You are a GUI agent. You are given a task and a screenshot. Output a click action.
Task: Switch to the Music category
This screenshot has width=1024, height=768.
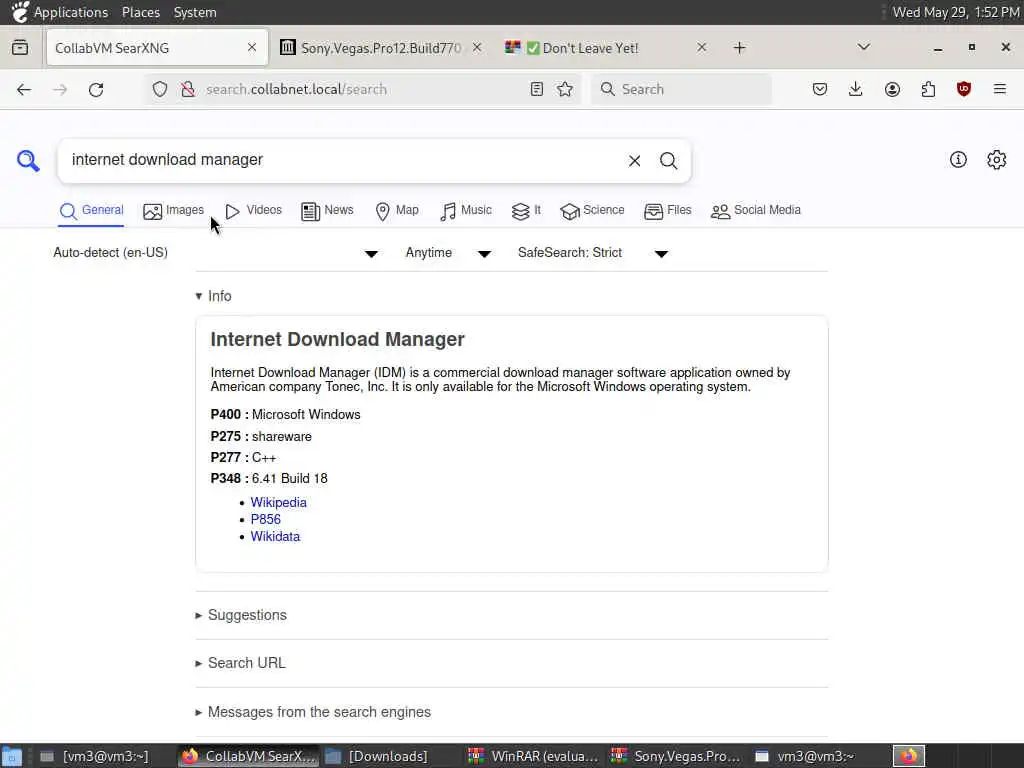pos(466,210)
